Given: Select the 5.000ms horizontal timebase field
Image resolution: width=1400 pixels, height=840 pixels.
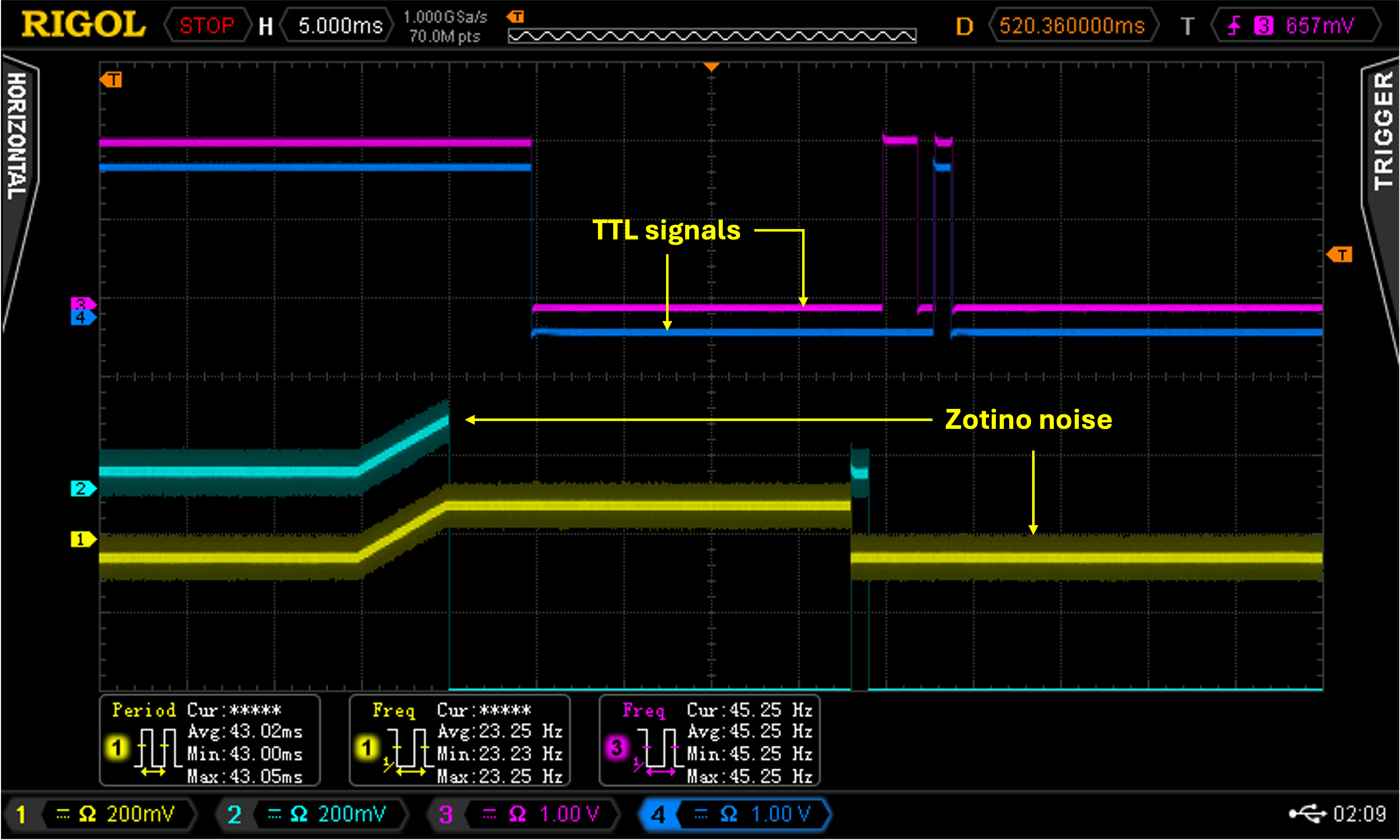Looking at the screenshot, I should 340,25.
